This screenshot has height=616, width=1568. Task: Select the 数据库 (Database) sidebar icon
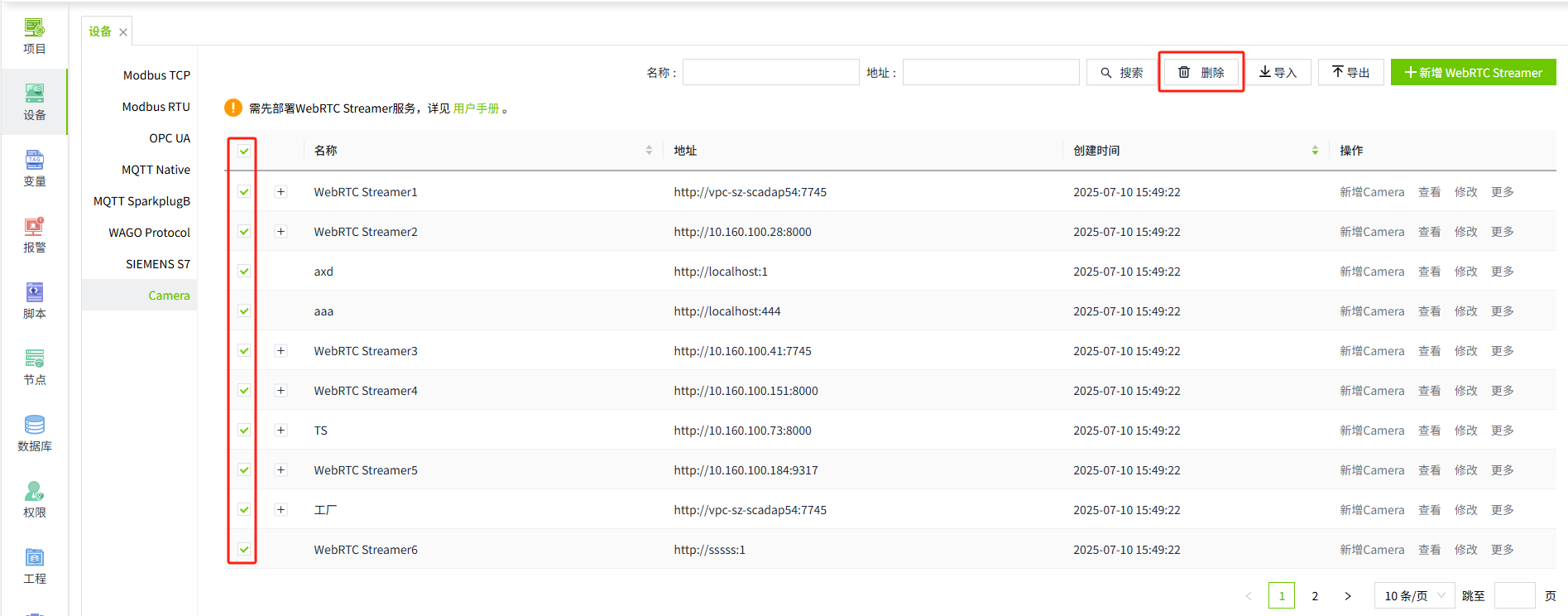(x=34, y=434)
